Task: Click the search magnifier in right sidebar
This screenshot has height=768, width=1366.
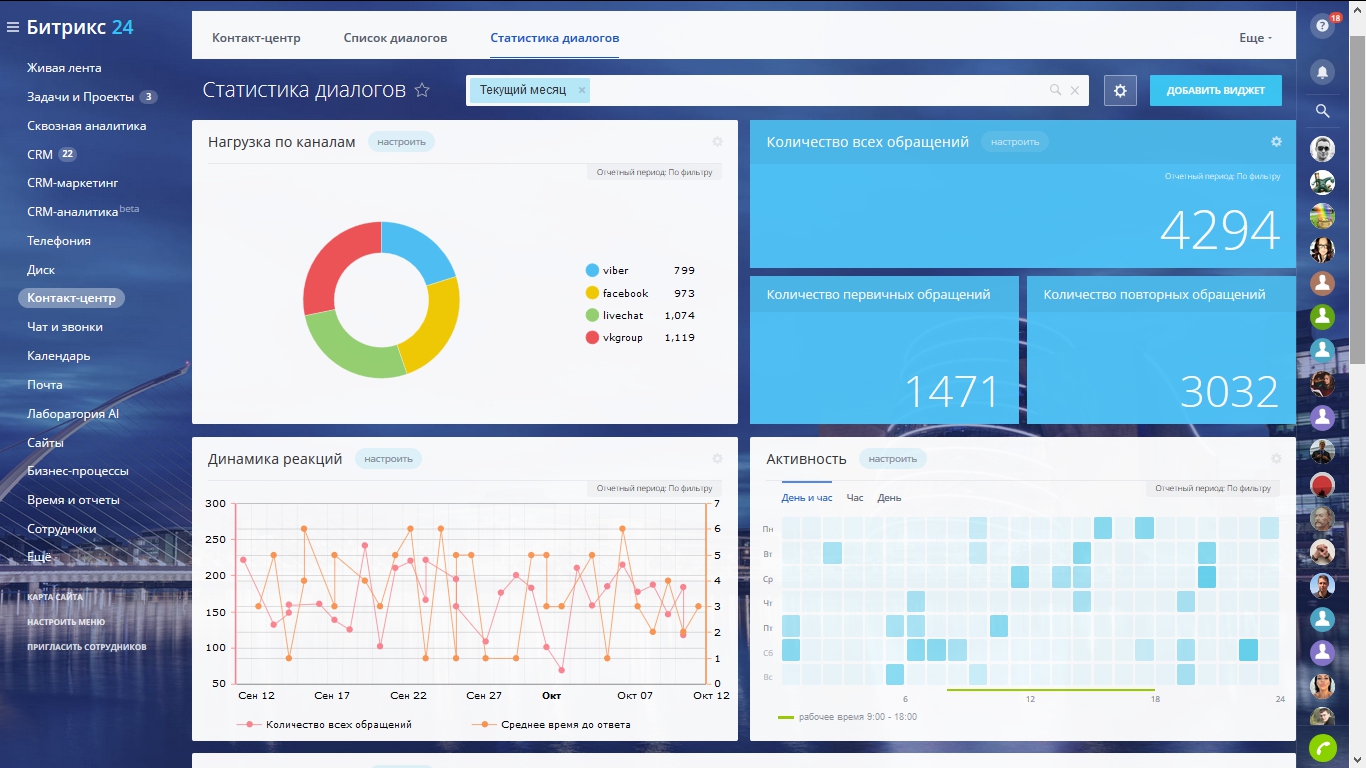Action: pyautogui.click(x=1322, y=111)
